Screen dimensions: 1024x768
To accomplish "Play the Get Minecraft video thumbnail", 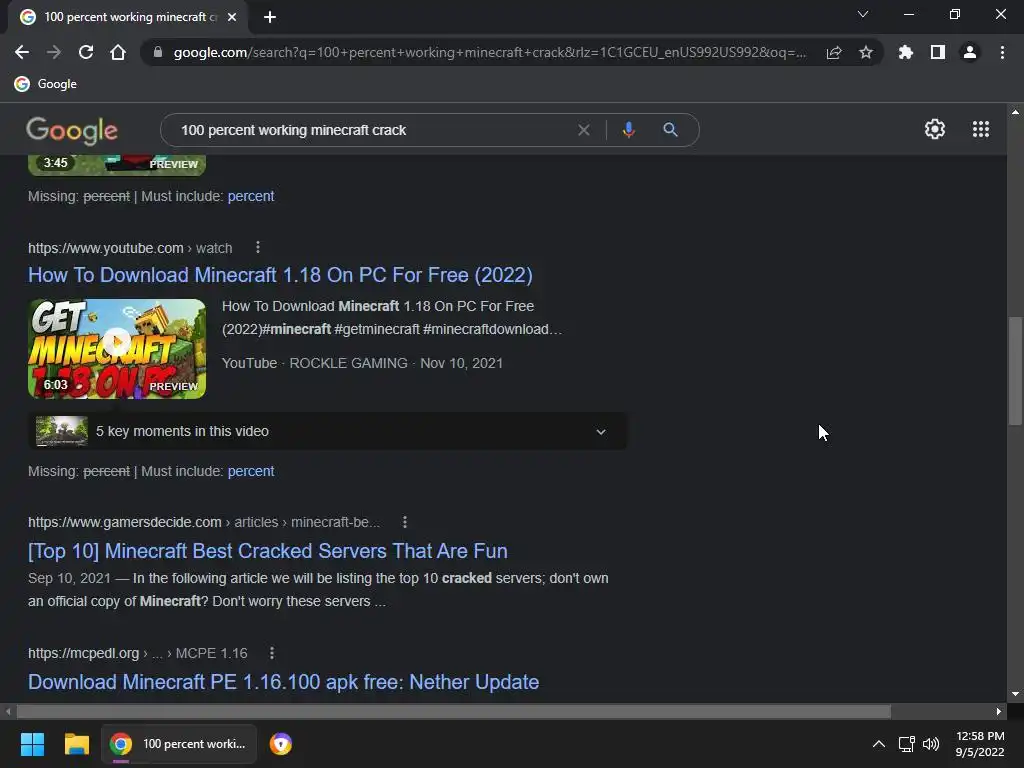I will pos(117,349).
